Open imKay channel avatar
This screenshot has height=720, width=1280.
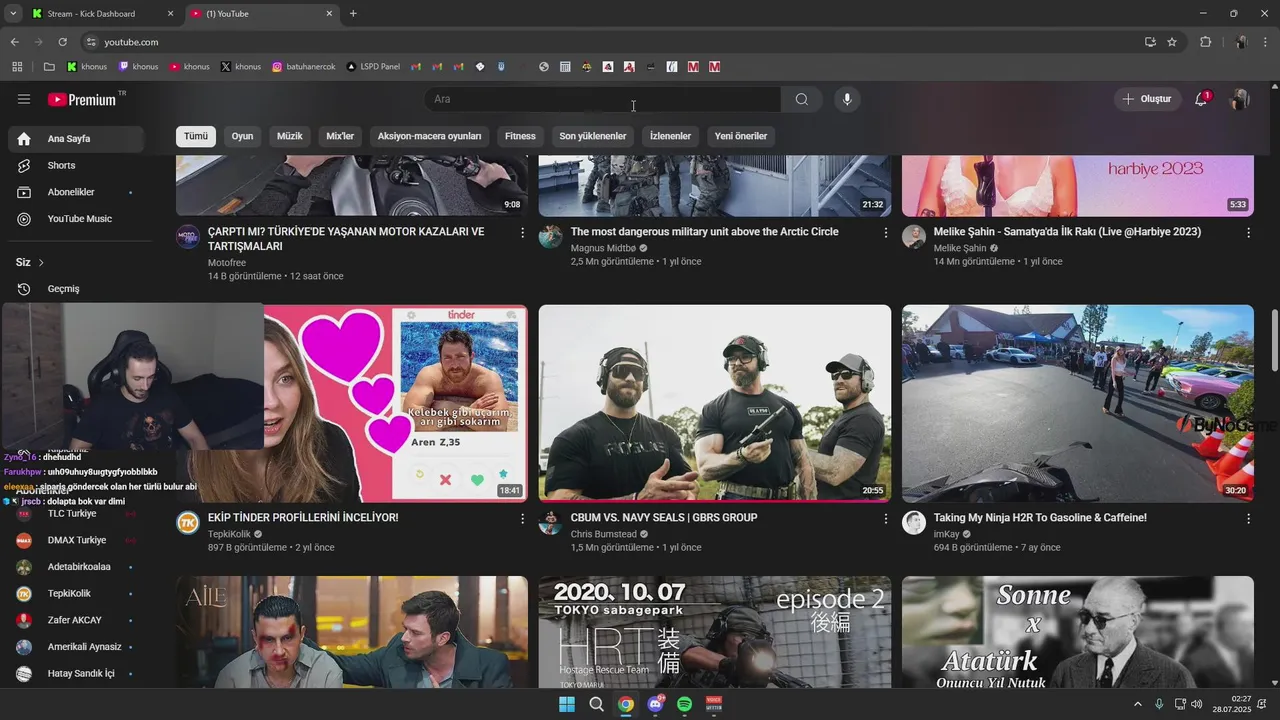[914, 523]
